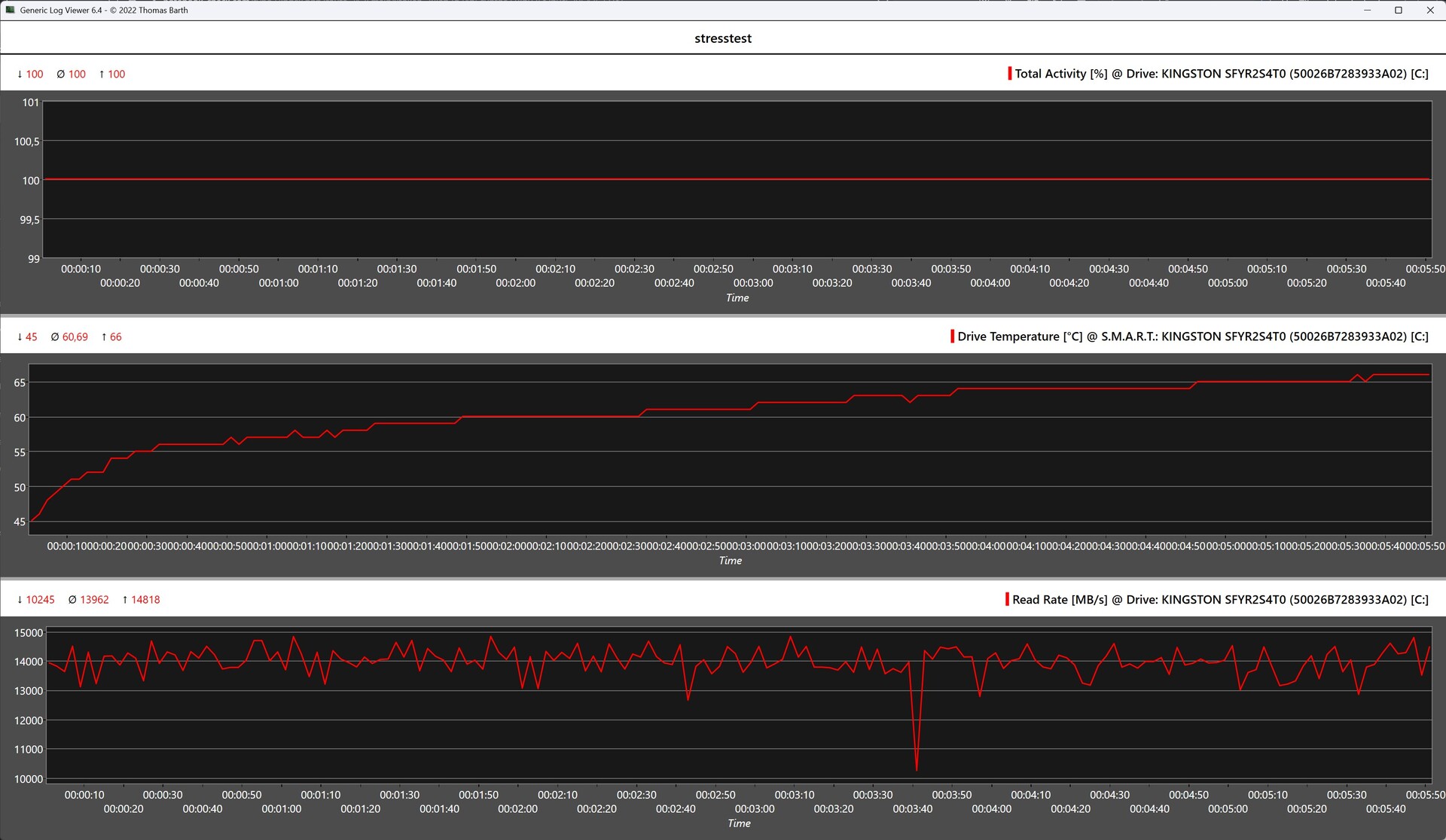Click the 15000 label on the Read Rate axis
Screen dimensions: 1446x840
click(29, 632)
